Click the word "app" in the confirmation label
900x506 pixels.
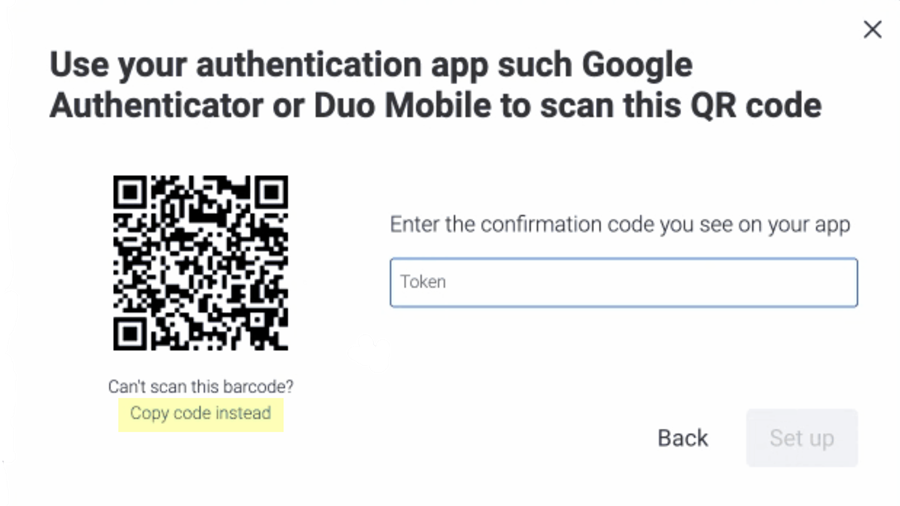(x=832, y=224)
